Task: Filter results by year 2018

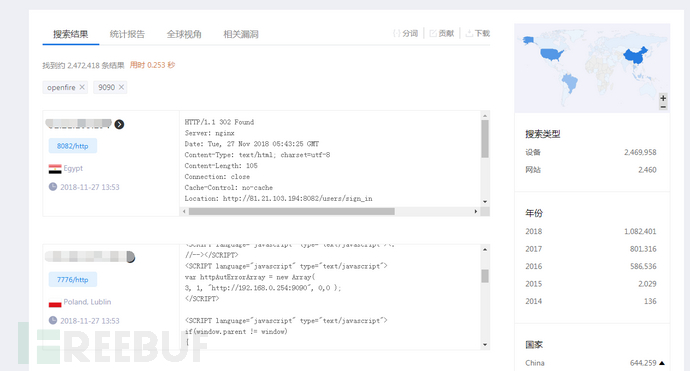Action: coord(591,231)
